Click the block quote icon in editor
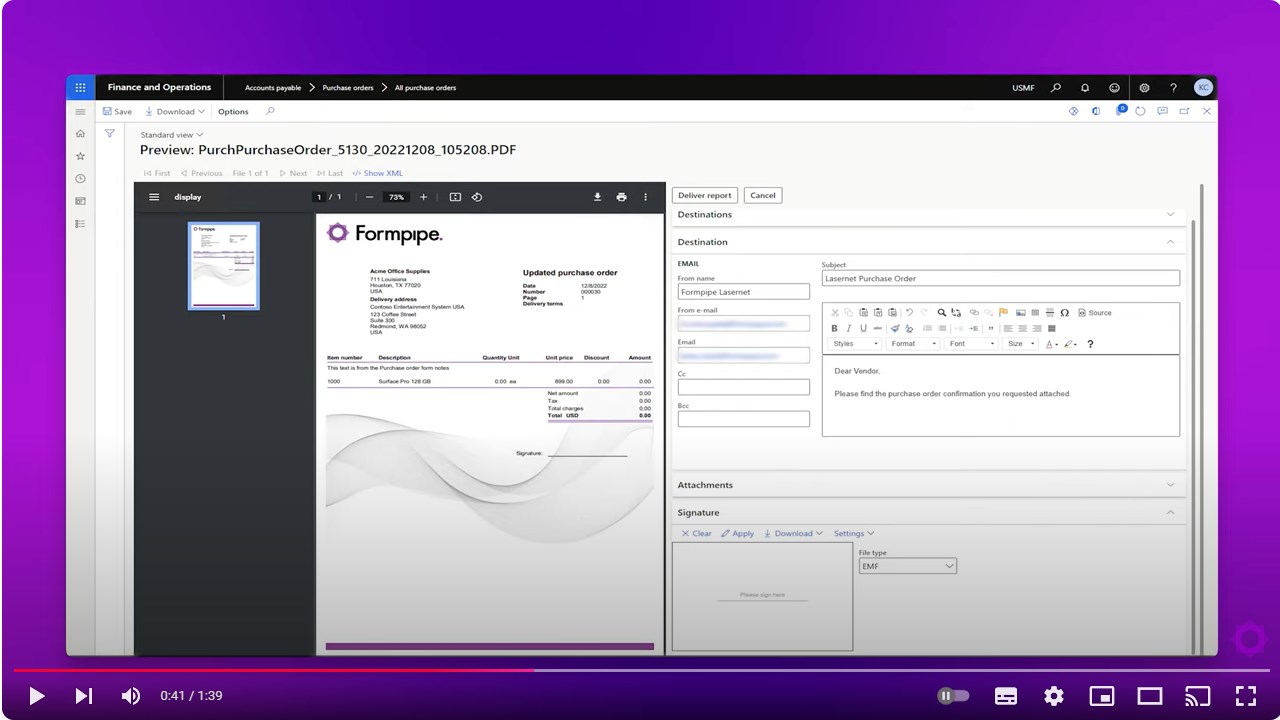Image resolution: width=1280 pixels, height=720 pixels. tap(991, 328)
